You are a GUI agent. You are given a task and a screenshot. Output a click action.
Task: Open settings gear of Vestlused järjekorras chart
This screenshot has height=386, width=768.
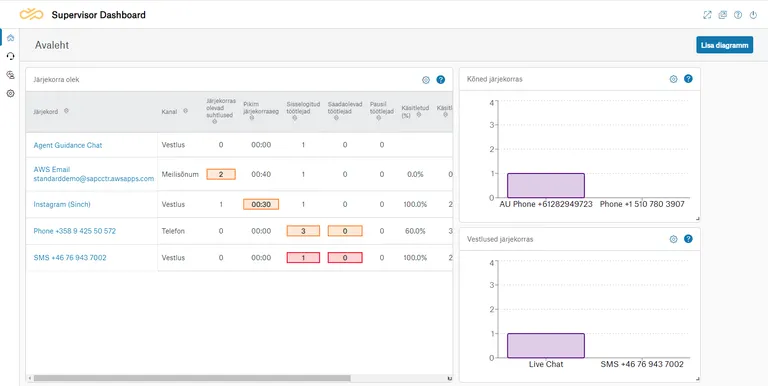(x=673, y=239)
